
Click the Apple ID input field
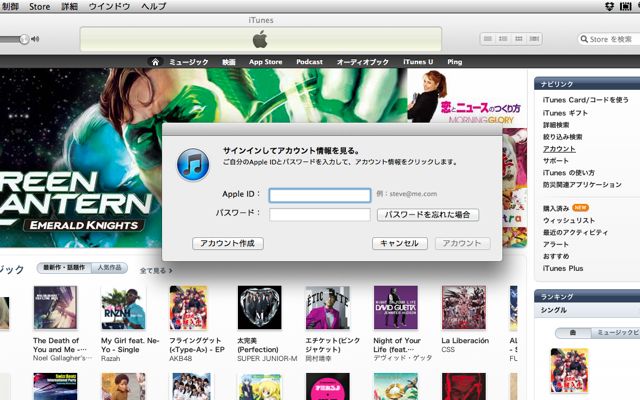pos(320,195)
